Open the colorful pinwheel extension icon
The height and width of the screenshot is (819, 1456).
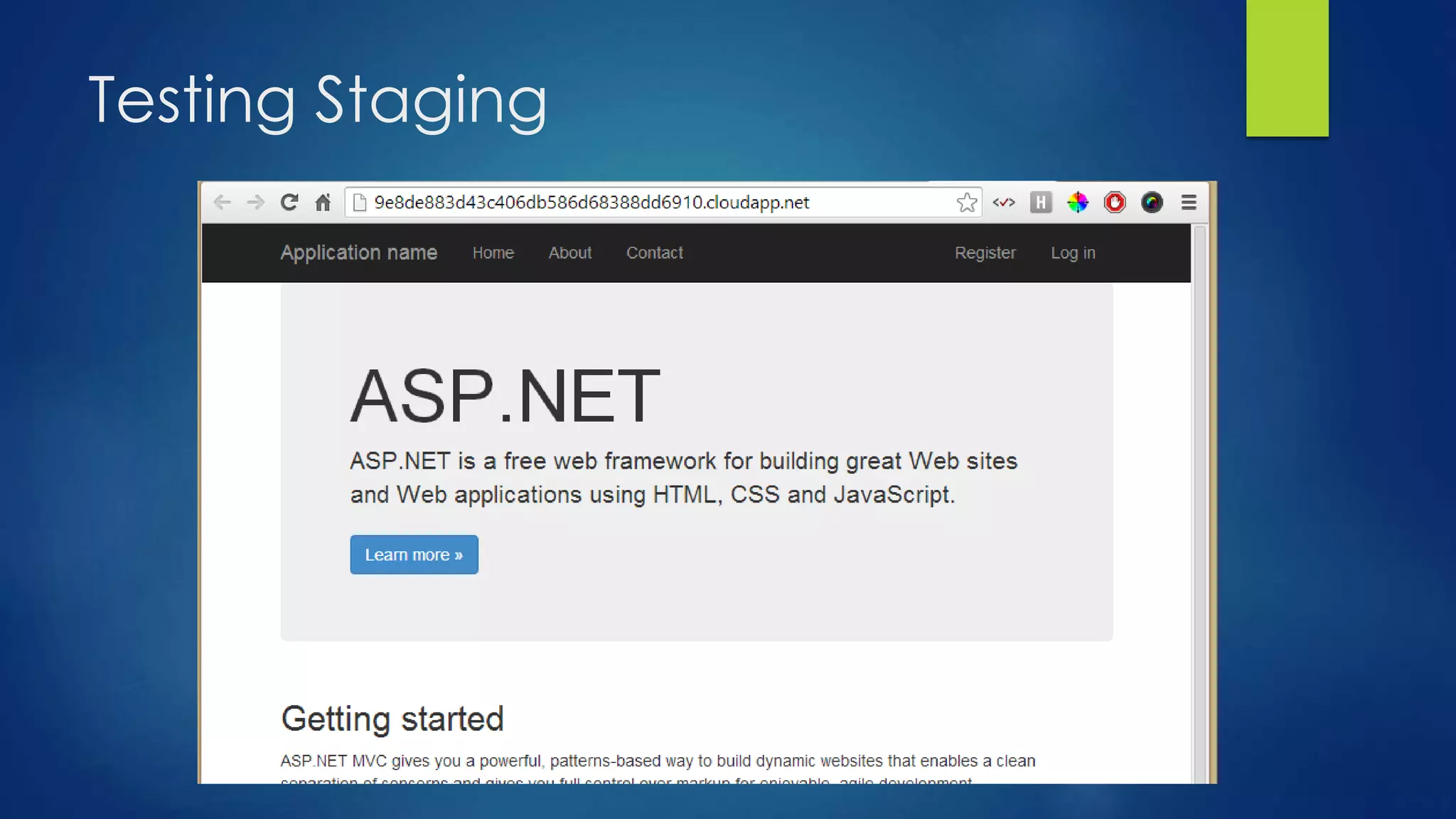pos(1078,203)
